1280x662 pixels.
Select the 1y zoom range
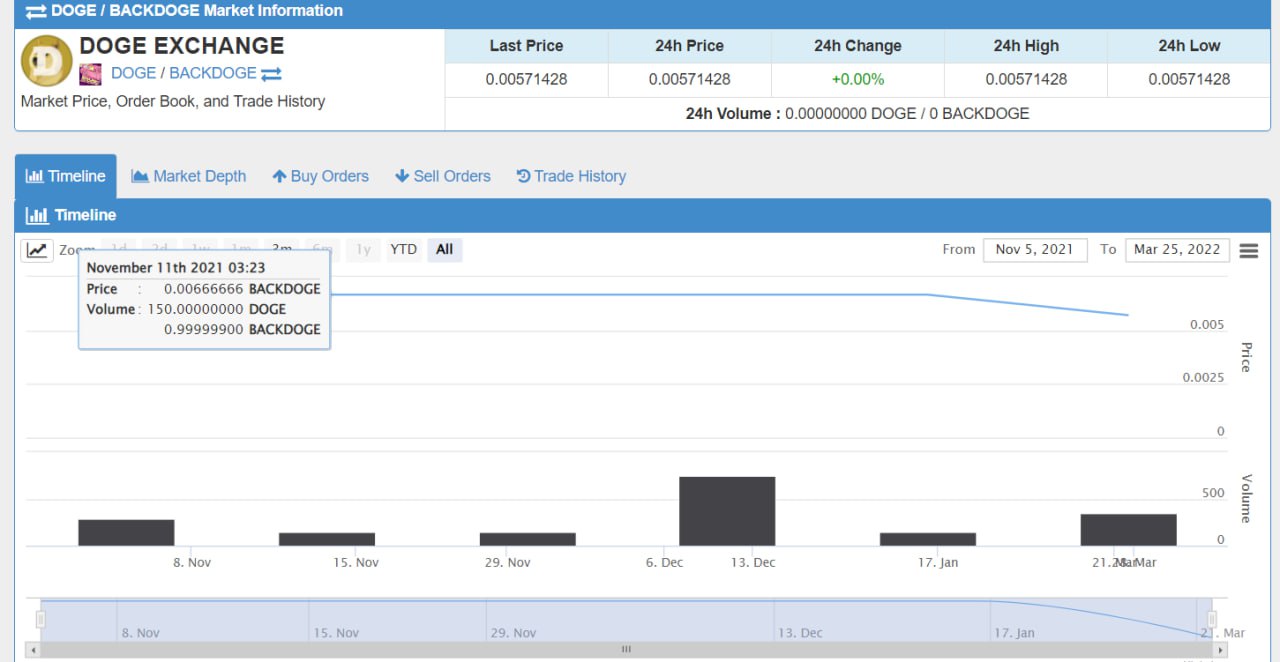tap(363, 250)
